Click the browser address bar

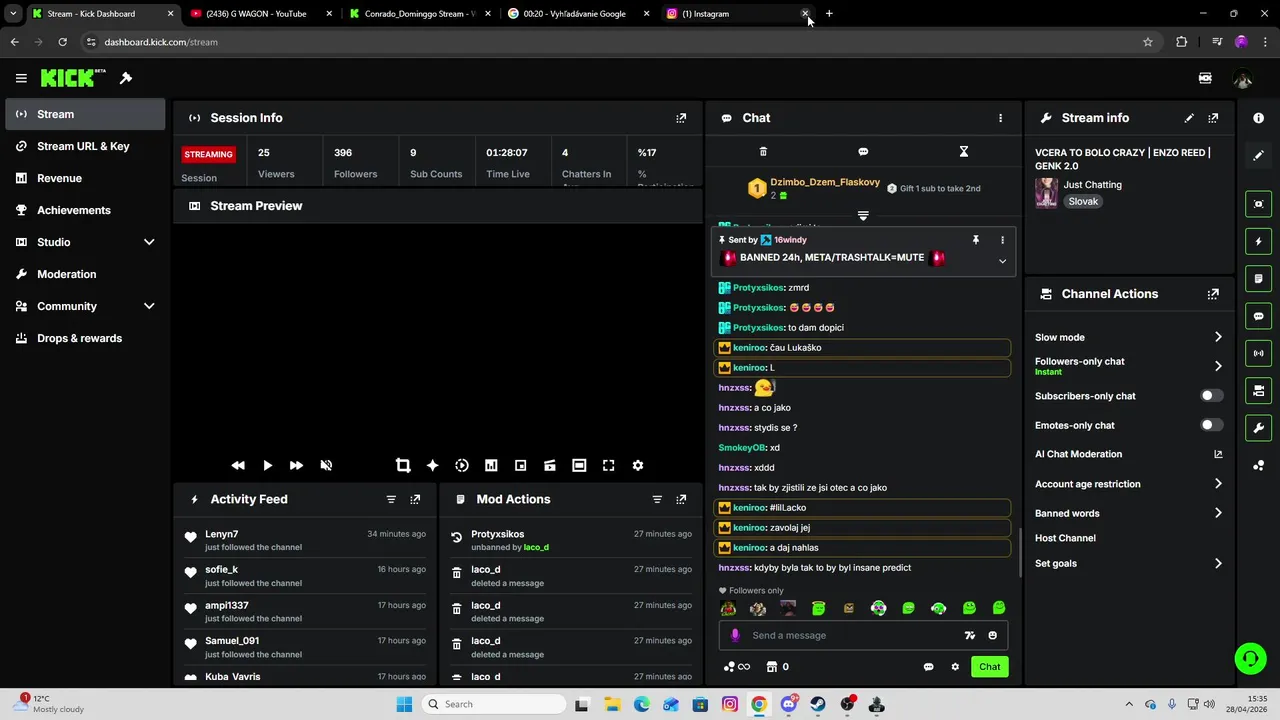(x=610, y=42)
